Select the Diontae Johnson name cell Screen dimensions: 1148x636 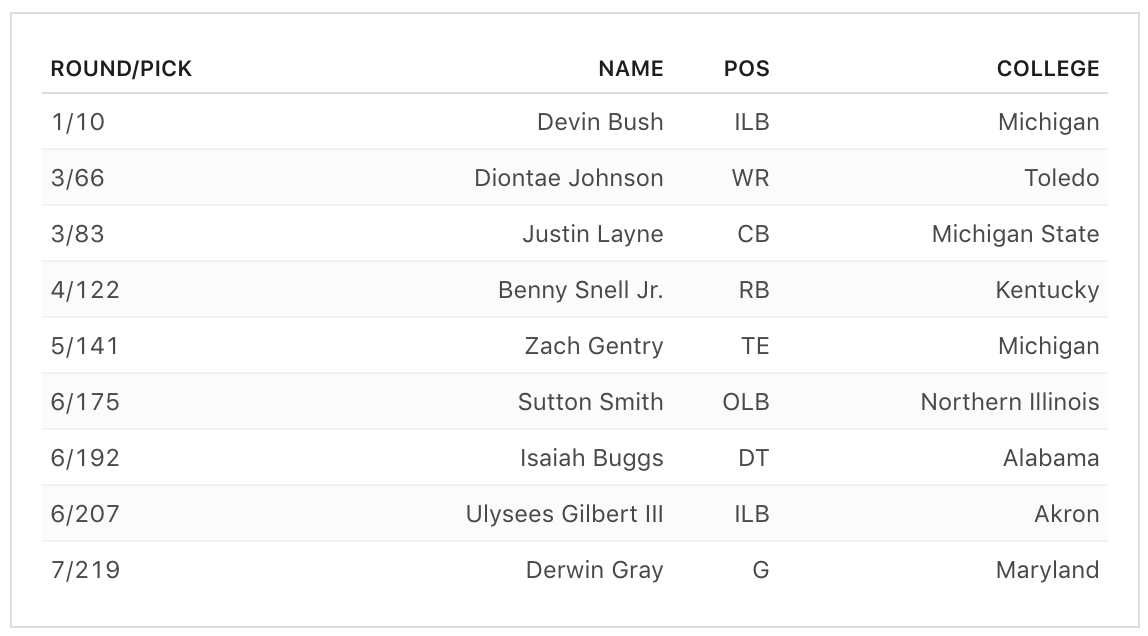tap(568, 178)
